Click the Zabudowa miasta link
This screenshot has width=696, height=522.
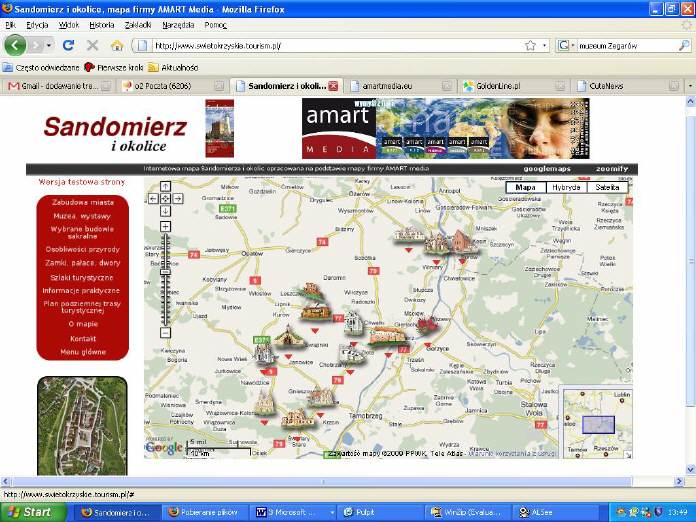tap(83, 202)
